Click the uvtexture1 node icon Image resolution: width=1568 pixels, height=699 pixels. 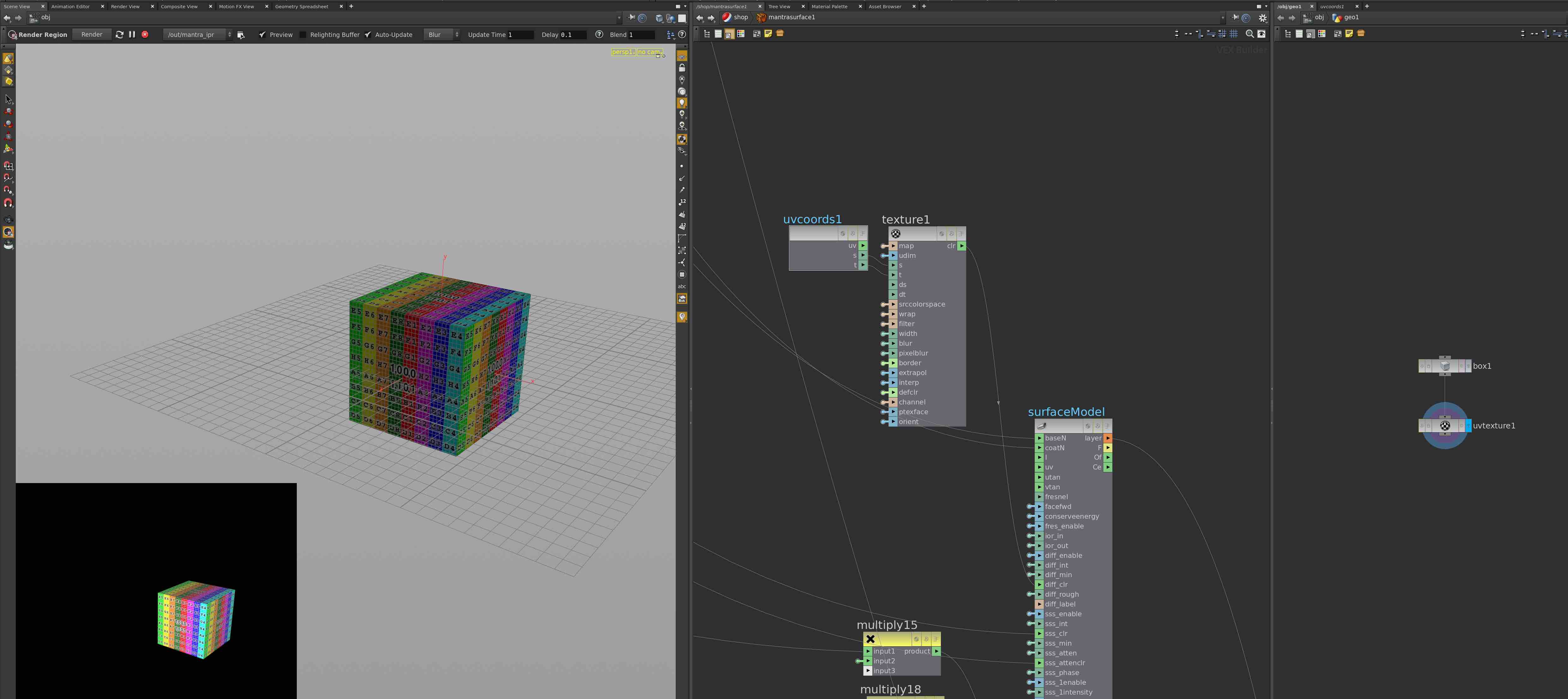pos(1445,426)
